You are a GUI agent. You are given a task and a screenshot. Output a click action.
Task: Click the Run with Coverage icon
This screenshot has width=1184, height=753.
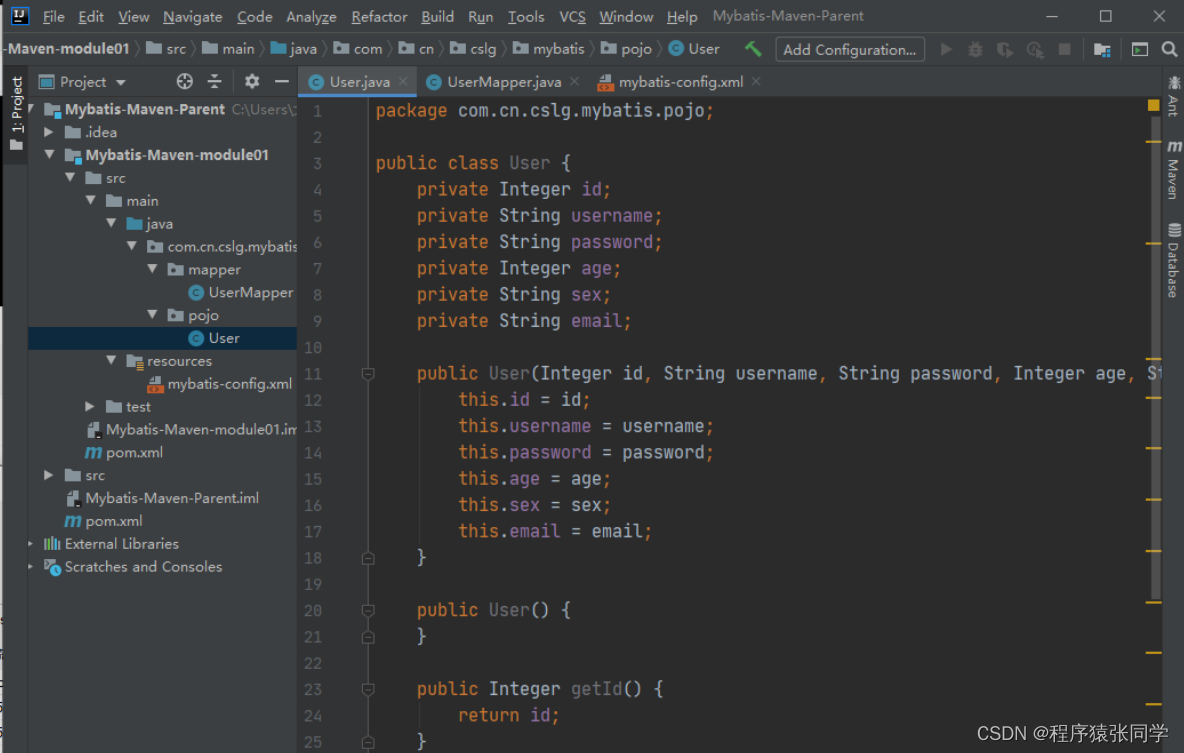point(1005,49)
